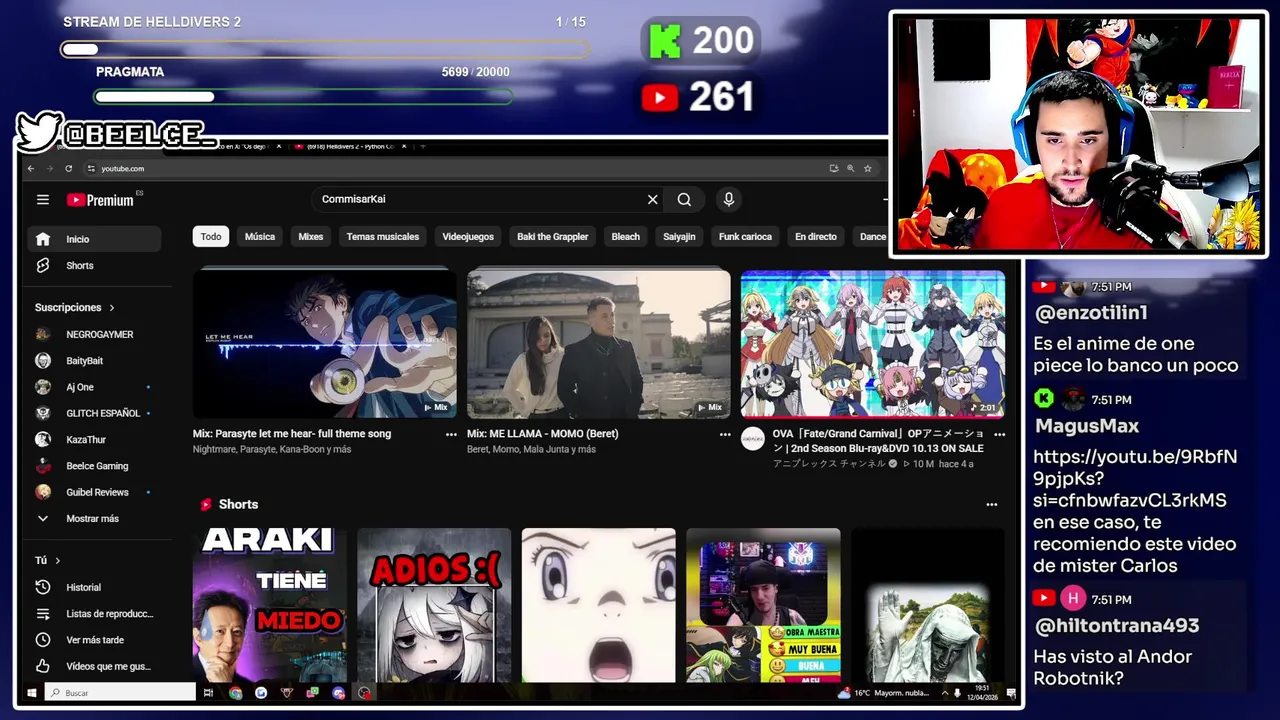The width and height of the screenshot is (1280, 720).
Task: Open Listas de reproducción in sidebar
Action: coord(95,613)
